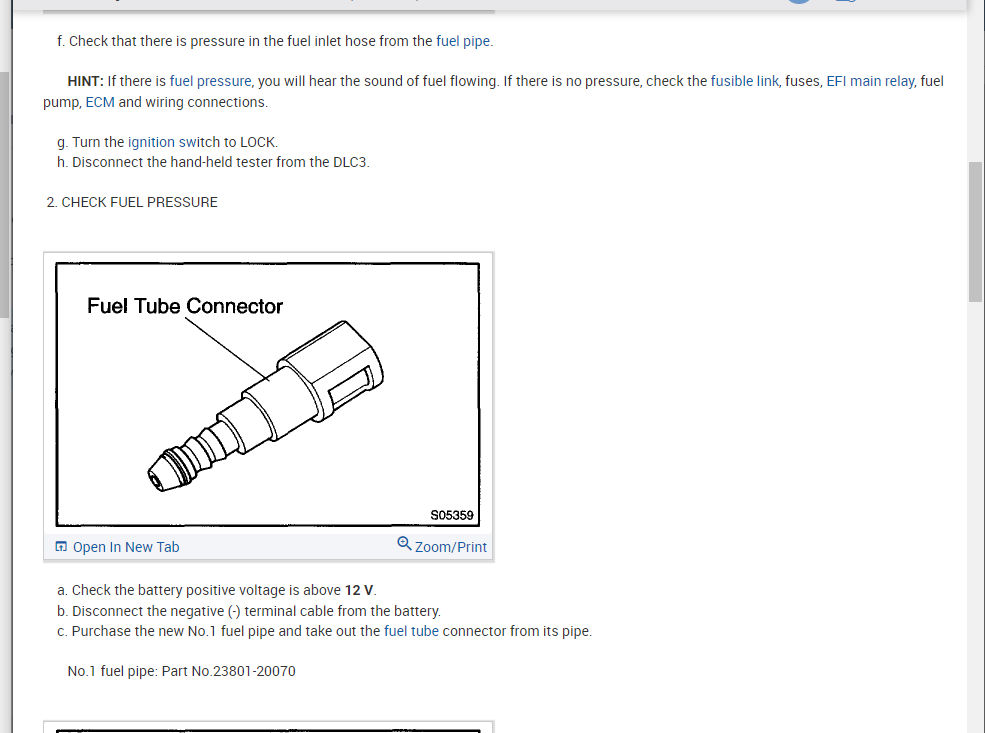Click the bold 'HINT:' label
This screenshot has height=733, width=985.
click(x=85, y=82)
